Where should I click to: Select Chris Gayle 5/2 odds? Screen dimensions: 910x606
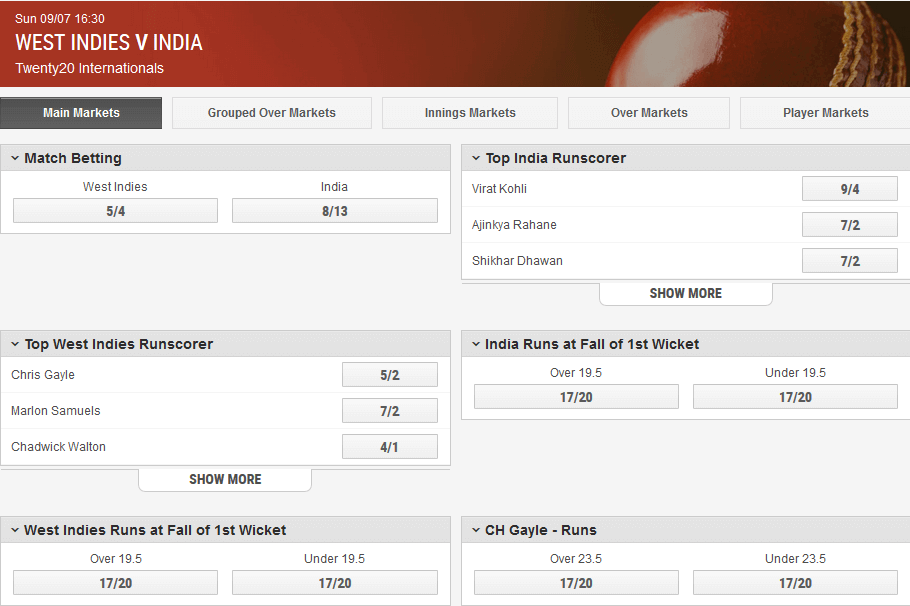click(389, 375)
